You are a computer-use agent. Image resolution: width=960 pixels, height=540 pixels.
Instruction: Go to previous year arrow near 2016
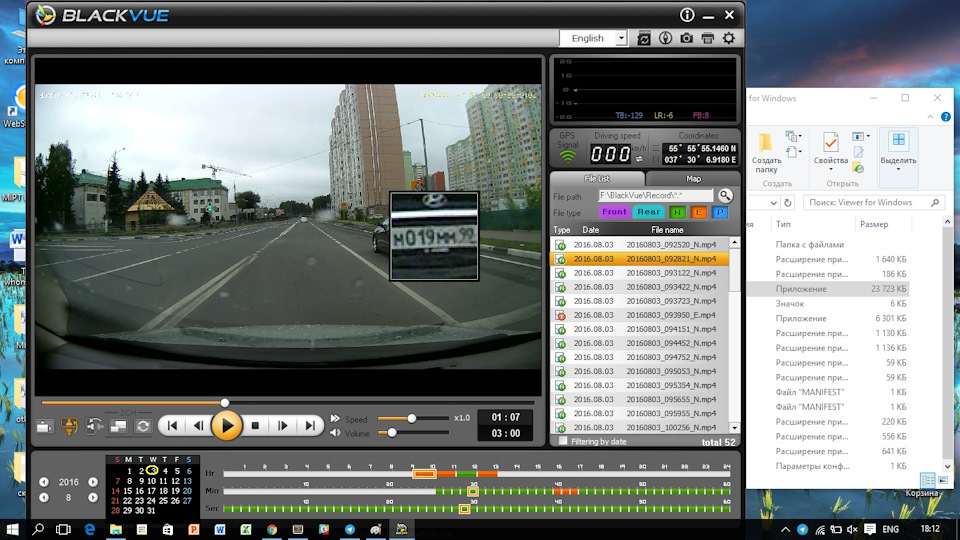tap(44, 482)
